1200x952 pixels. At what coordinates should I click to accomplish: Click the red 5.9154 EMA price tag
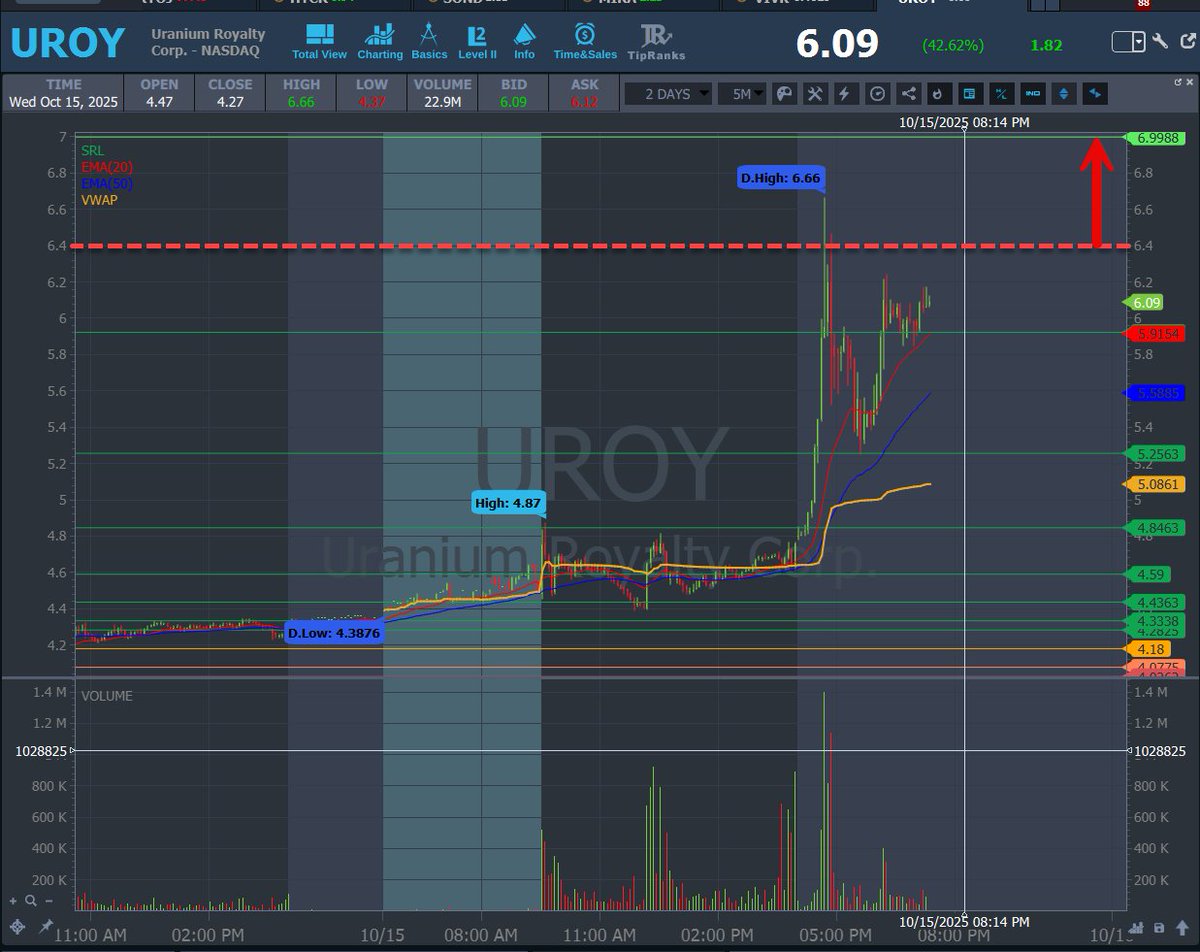tap(1155, 333)
